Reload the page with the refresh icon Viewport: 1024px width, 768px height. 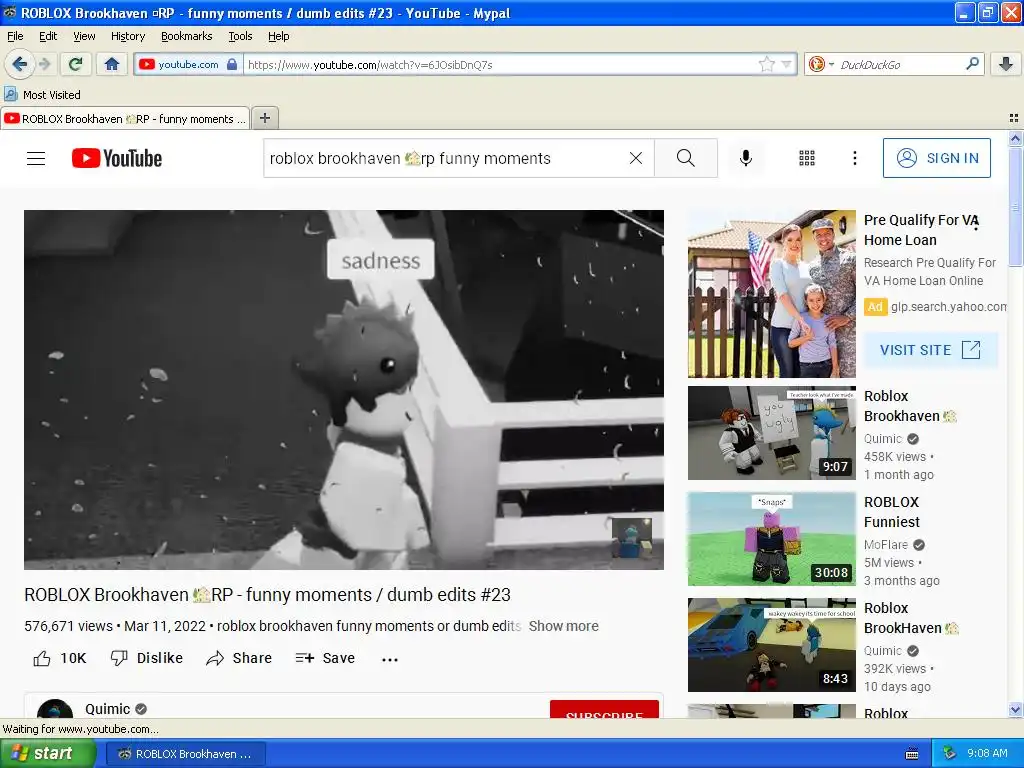coord(75,64)
